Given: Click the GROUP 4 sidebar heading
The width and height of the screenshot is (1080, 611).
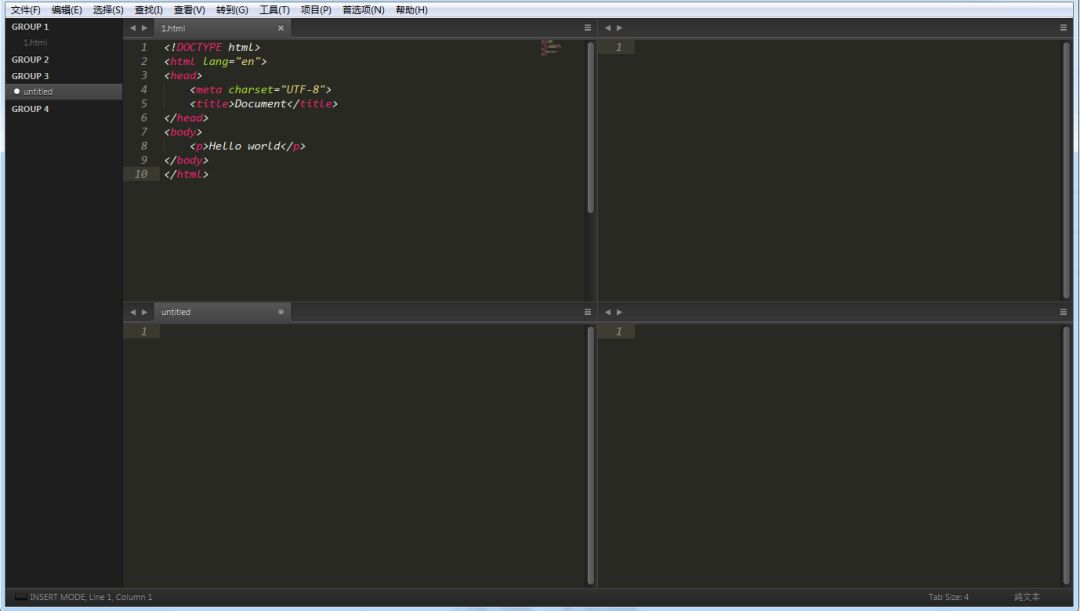Looking at the screenshot, I should pyautogui.click(x=30, y=109).
